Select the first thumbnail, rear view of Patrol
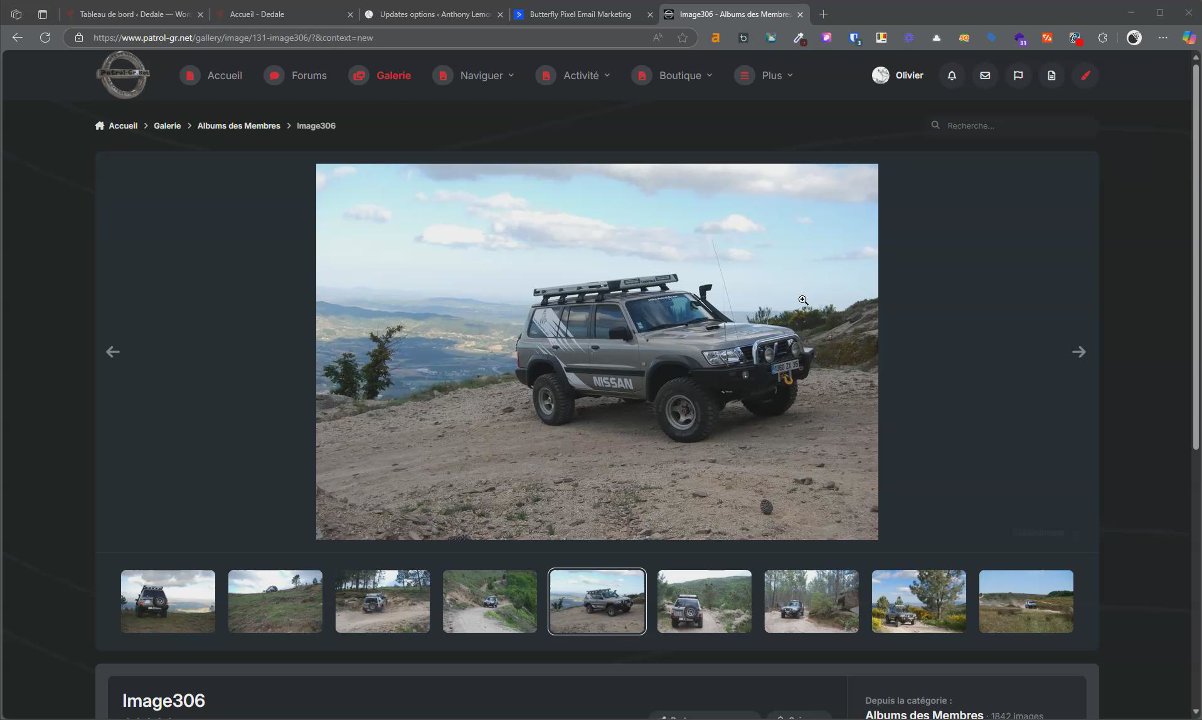The height and width of the screenshot is (720, 1202). pyautogui.click(x=168, y=601)
